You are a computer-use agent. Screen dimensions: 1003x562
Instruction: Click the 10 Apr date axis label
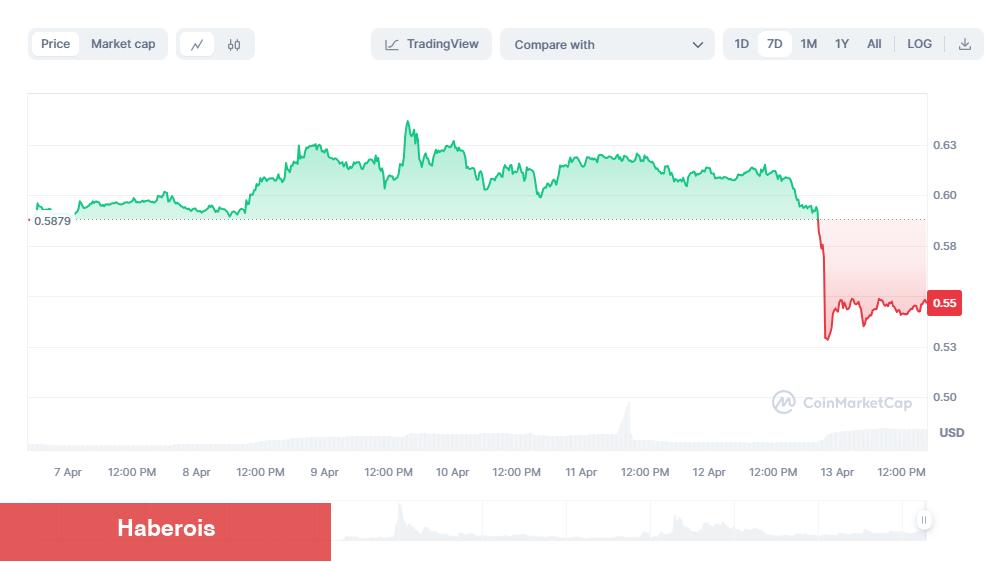pos(452,472)
